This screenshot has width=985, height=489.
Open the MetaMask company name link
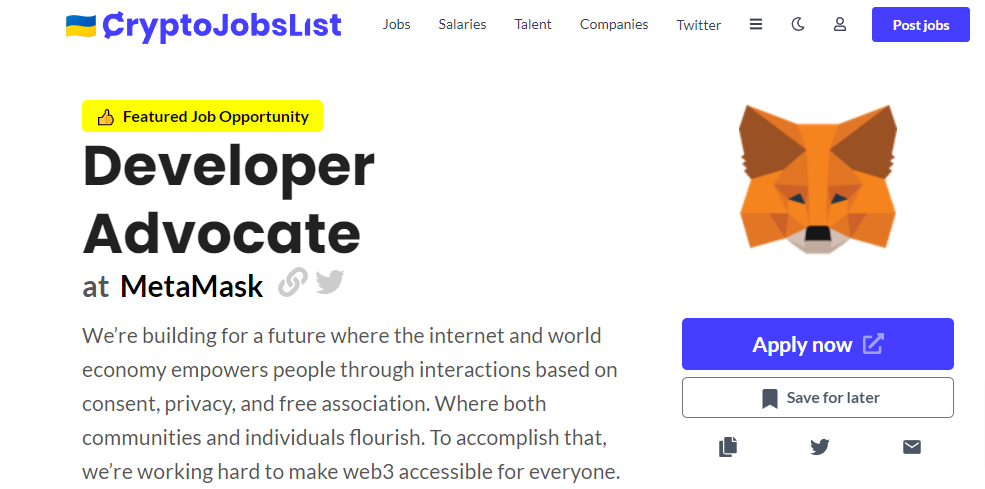point(192,287)
